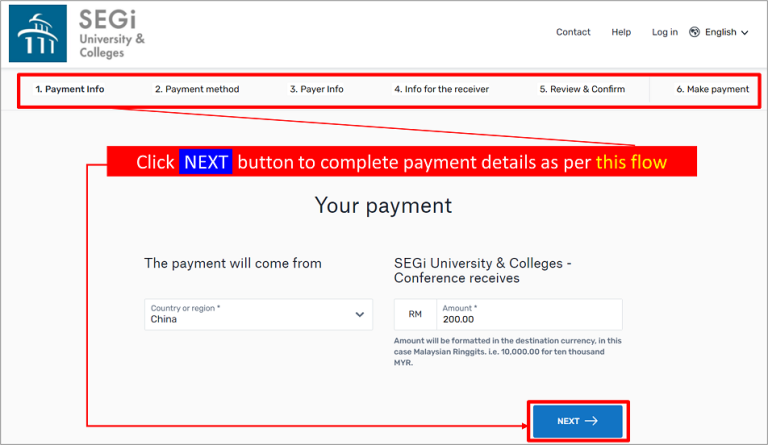The height and width of the screenshot is (445, 768).
Task: Open the Contact link
Action: [573, 32]
